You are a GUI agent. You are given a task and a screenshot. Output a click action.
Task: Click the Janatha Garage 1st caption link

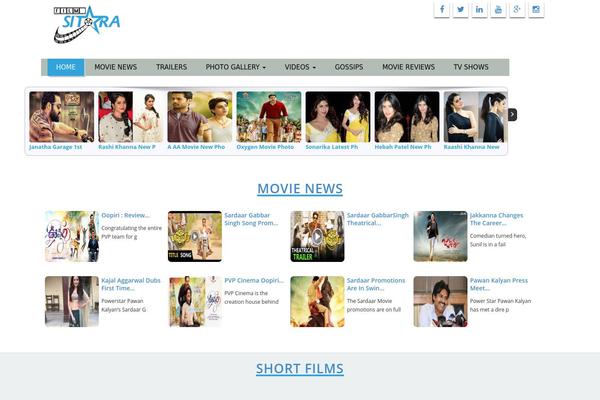point(55,147)
